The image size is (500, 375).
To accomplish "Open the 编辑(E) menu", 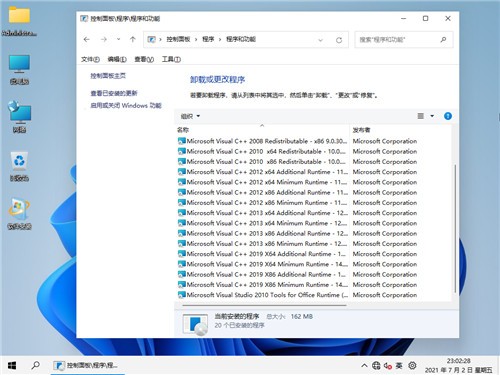I will 117,59.
